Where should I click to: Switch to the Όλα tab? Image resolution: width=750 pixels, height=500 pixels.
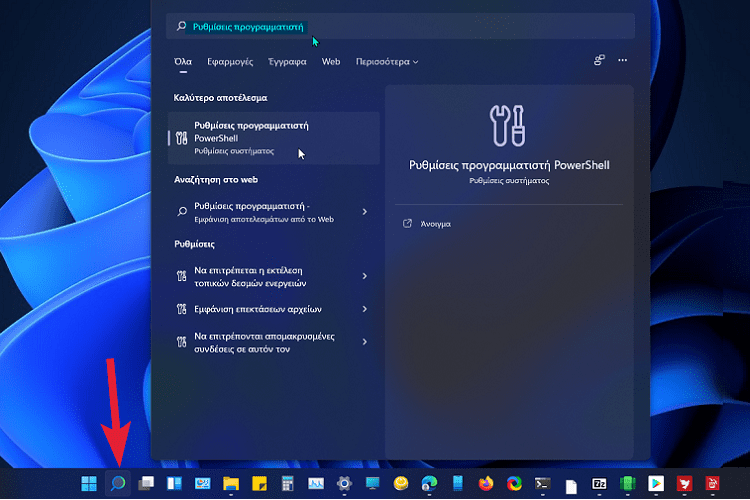coord(183,62)
